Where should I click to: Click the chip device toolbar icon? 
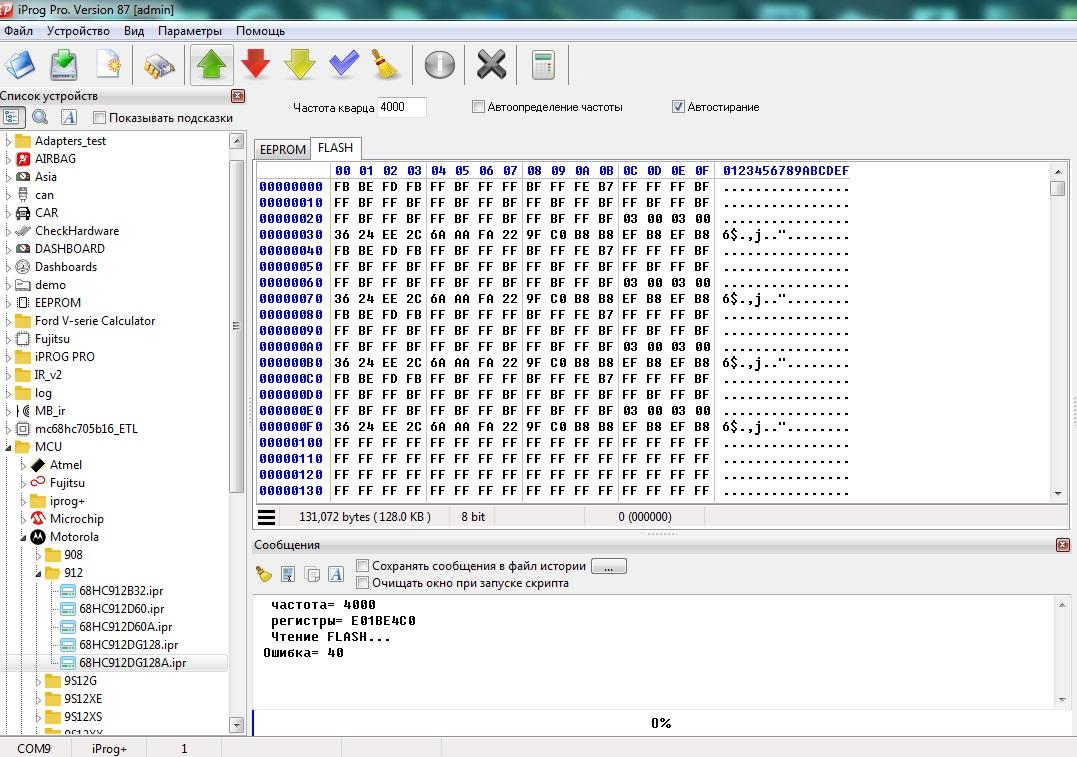click(159, 66)
